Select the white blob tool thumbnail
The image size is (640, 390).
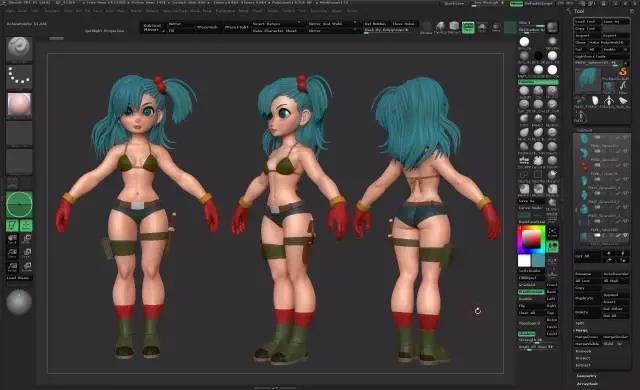[595, 101]
